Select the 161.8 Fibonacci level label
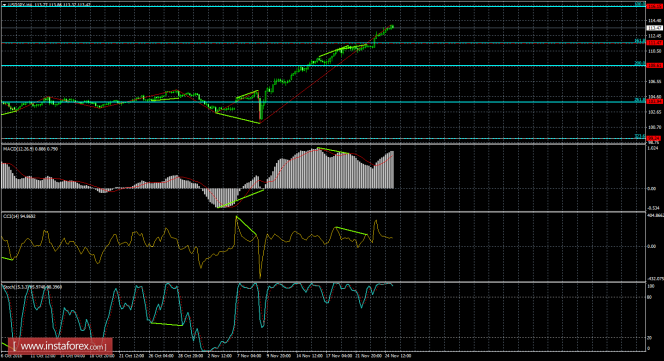The height and width of the screenshot is (361, 664). [639, 41]
